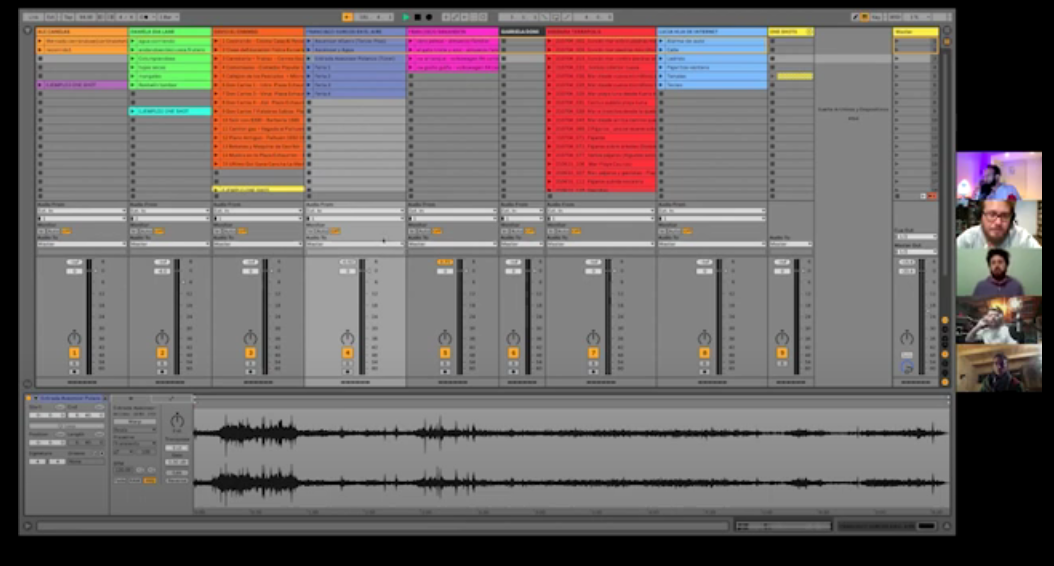Launch the agua corriendo clip

(x=133, y=41)
